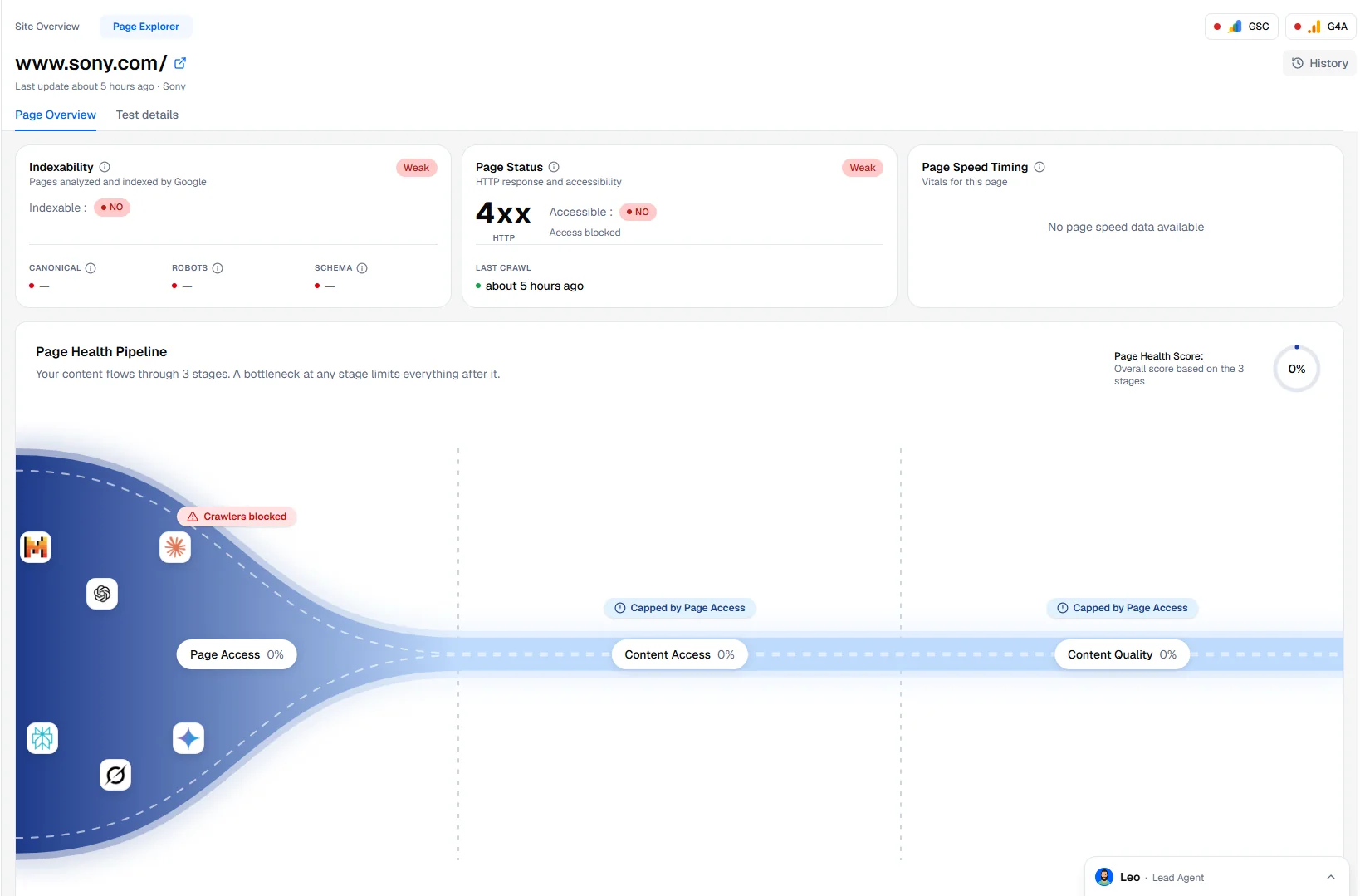Show info tooltip for Indexability
The width and height of the screenshot is (1360, 896).
(x=105, y=167)
